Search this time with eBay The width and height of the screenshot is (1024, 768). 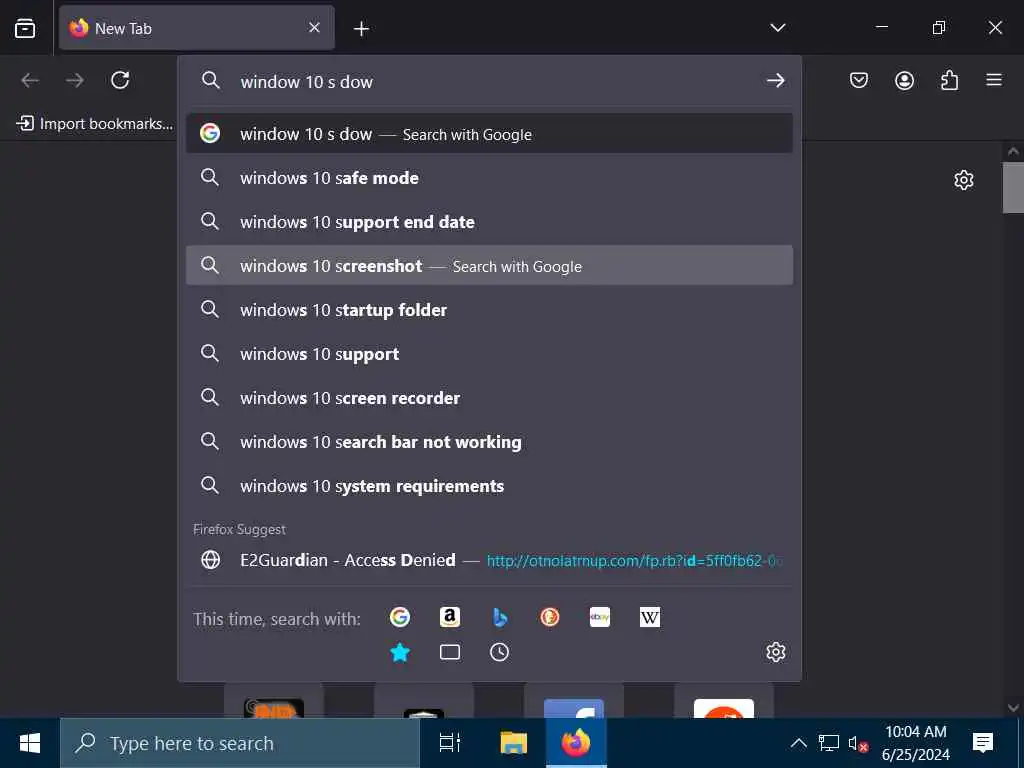[x=600, y=617]
